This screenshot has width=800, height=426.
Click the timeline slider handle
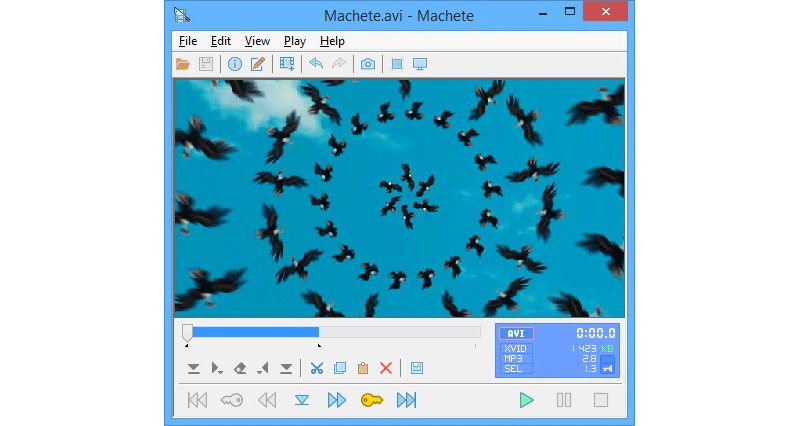187,332
